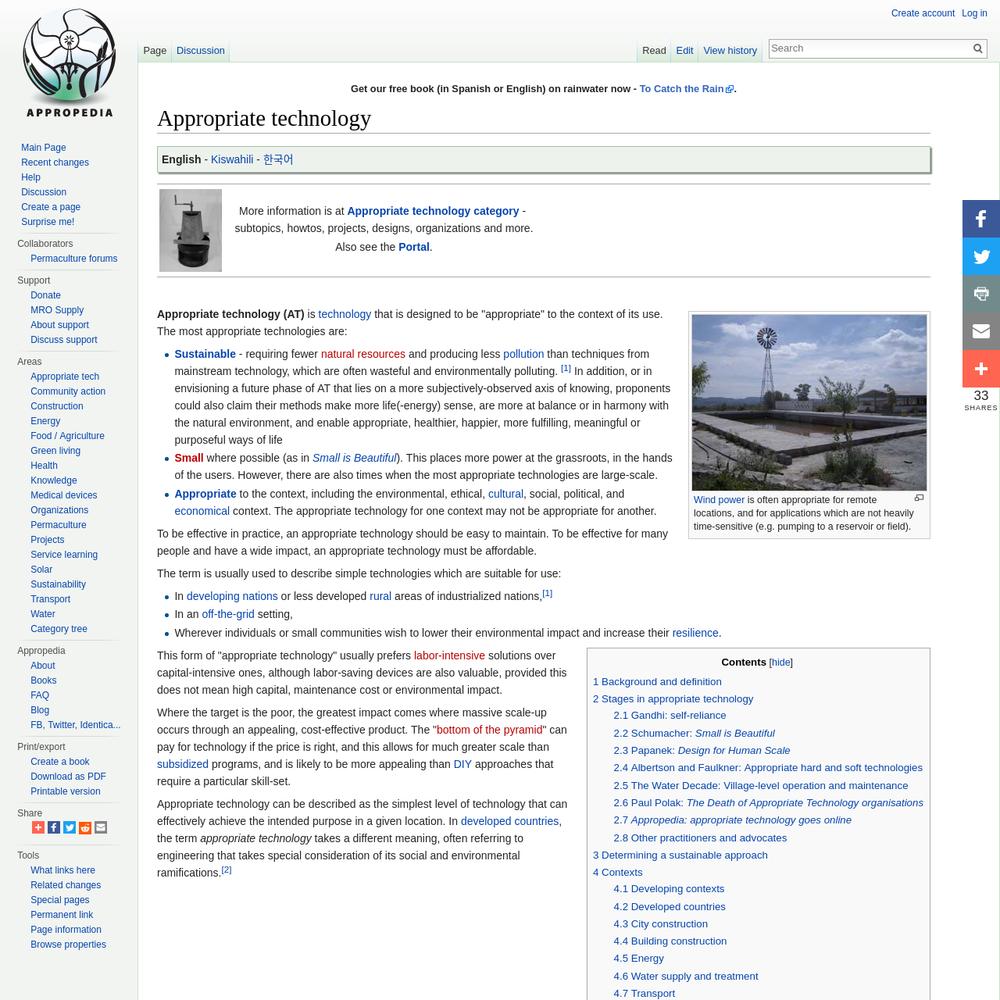
Task: Jump to 3 Determining a sustainable approach
Action: [680, 855]
